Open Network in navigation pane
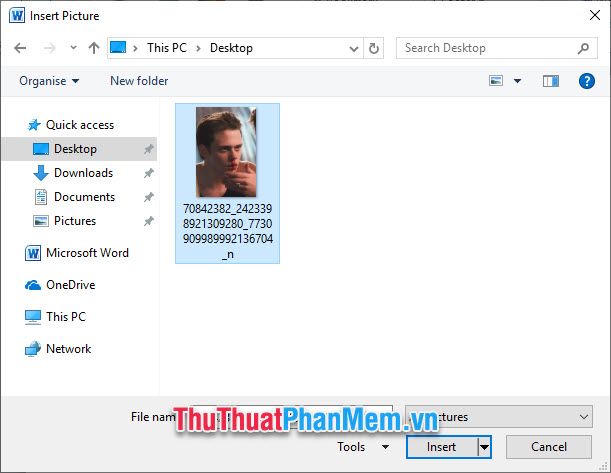 tap(68, 349)
